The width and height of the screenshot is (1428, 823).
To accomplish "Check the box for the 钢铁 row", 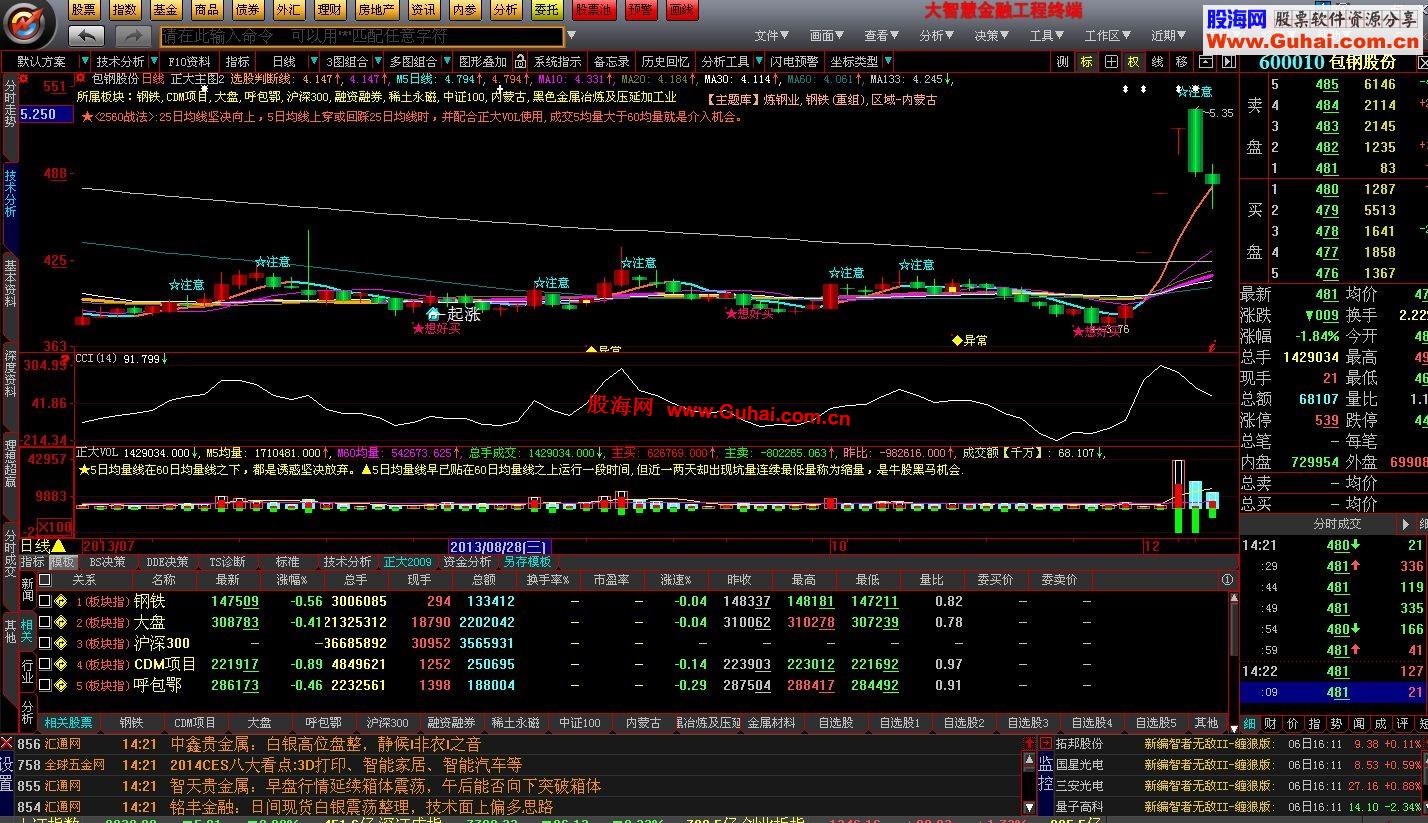I will point(44,601).
